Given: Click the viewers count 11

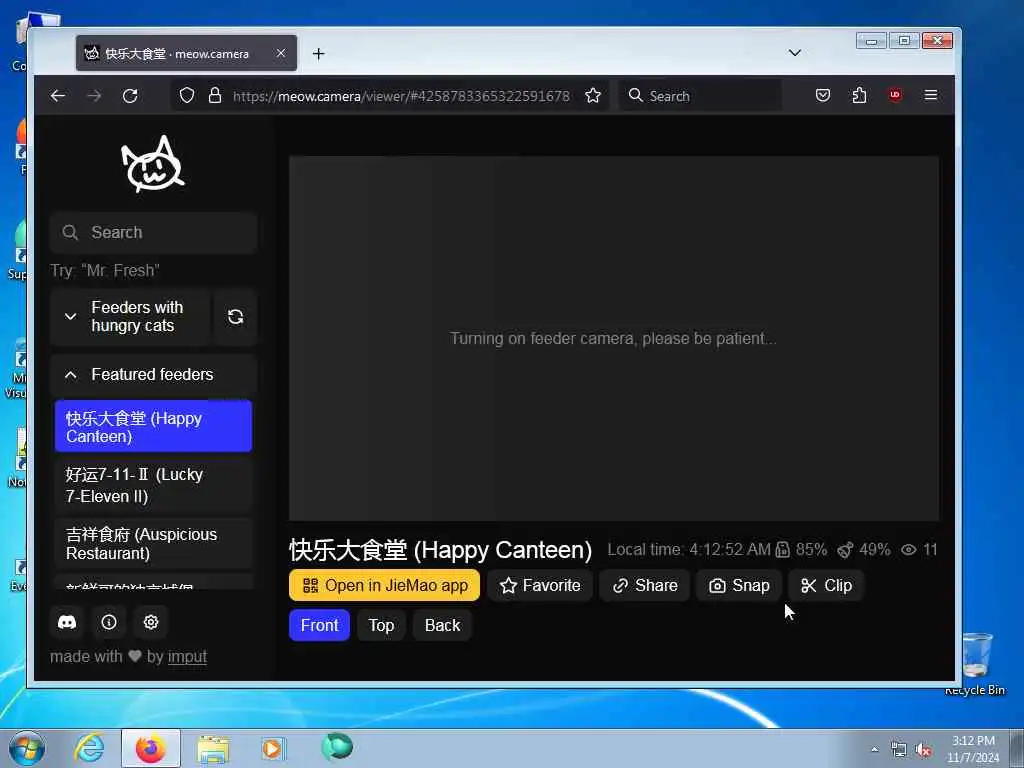Looking at the screenshot, I should pyautogui.click(x=920, y=550).
